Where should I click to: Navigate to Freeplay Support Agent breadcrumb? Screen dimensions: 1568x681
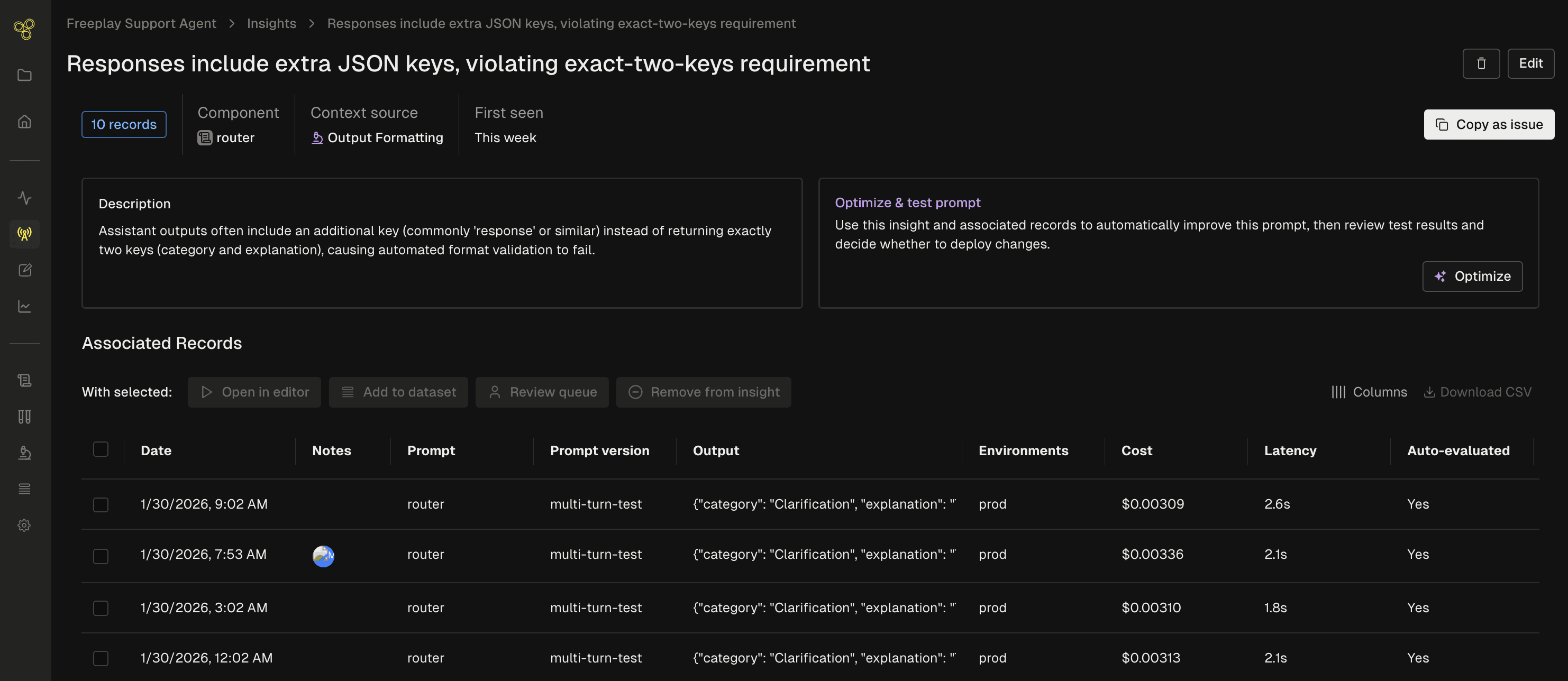click(141, 23)
